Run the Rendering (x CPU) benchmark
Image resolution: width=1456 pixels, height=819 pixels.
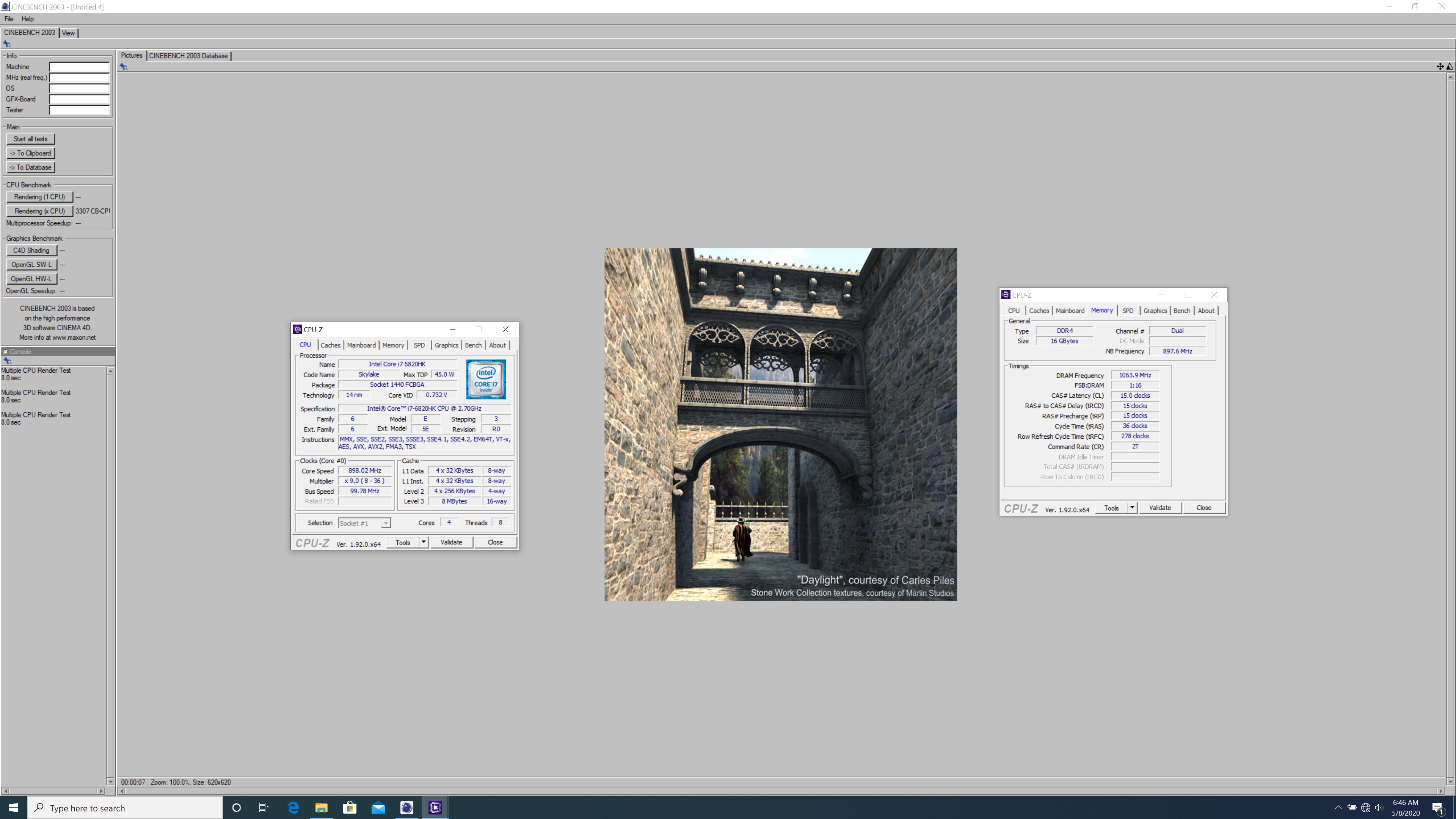(x=39, y=211)
